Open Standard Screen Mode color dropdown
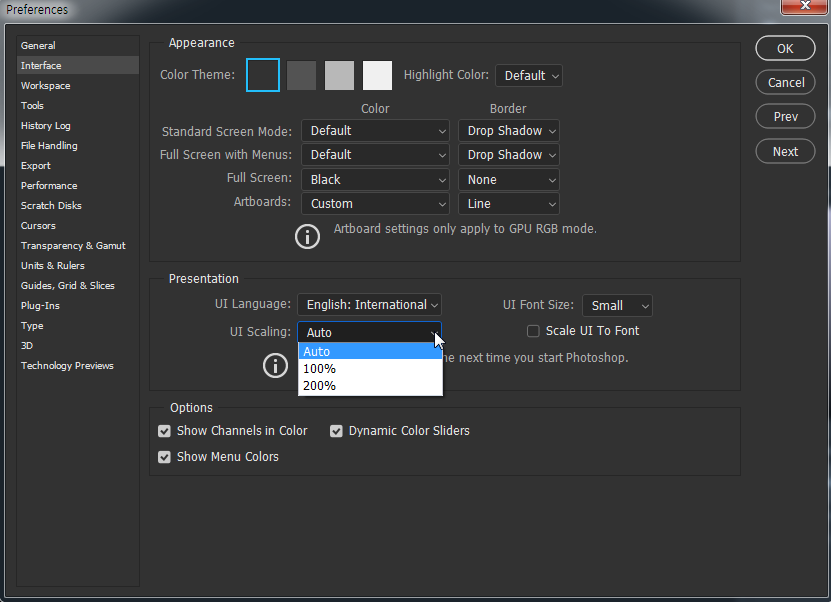Image resolution: width=831 pixels, height=602 pixels. (x=375, y=131)
